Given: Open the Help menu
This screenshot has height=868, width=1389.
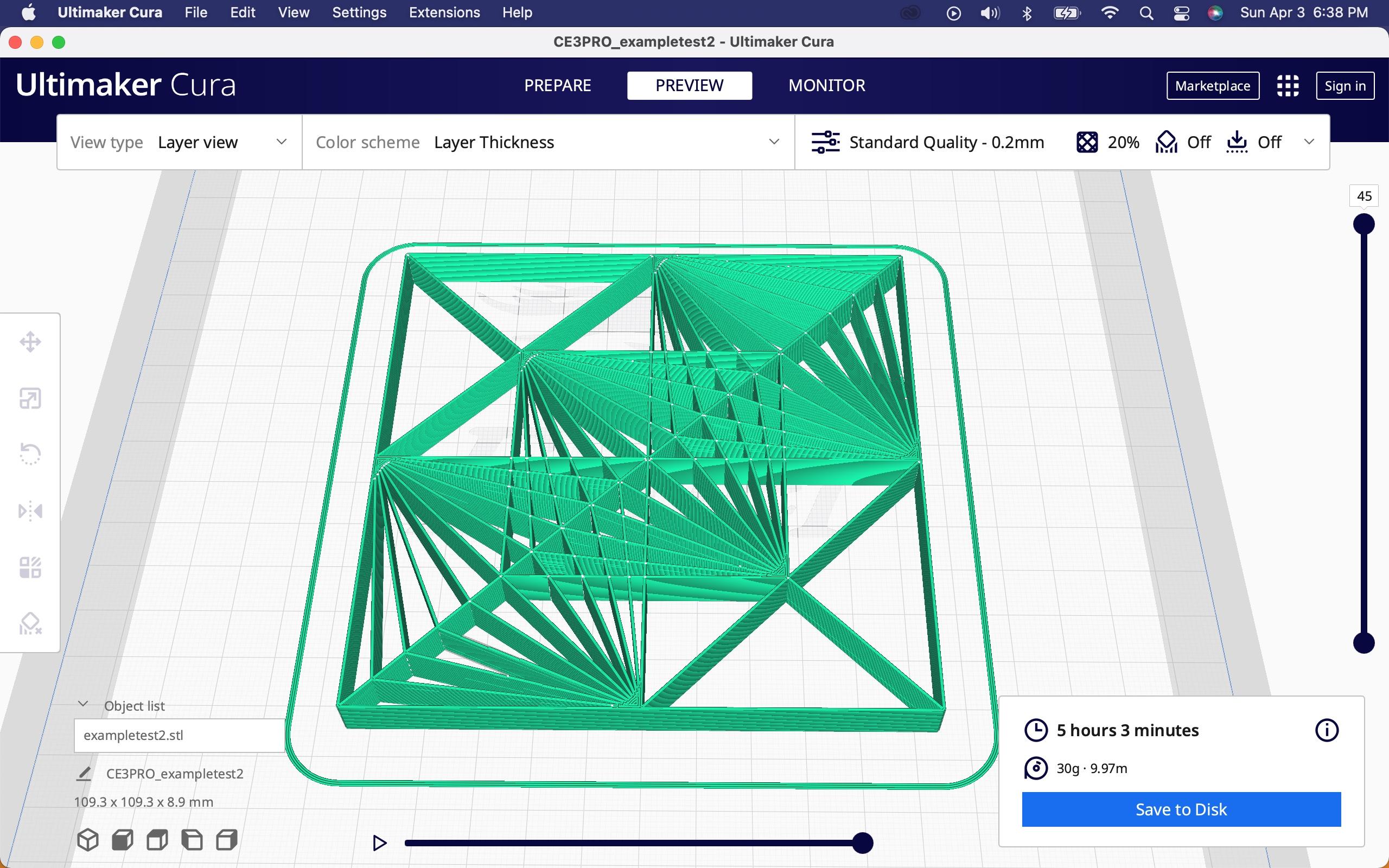Looking at the screenshot, I should 517,12.
